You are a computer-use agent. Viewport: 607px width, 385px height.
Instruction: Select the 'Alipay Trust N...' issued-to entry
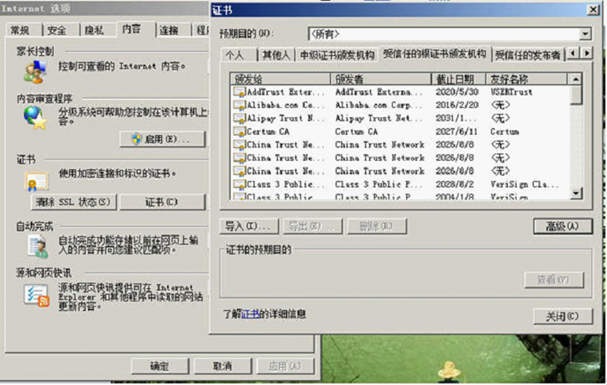point(286,118)
